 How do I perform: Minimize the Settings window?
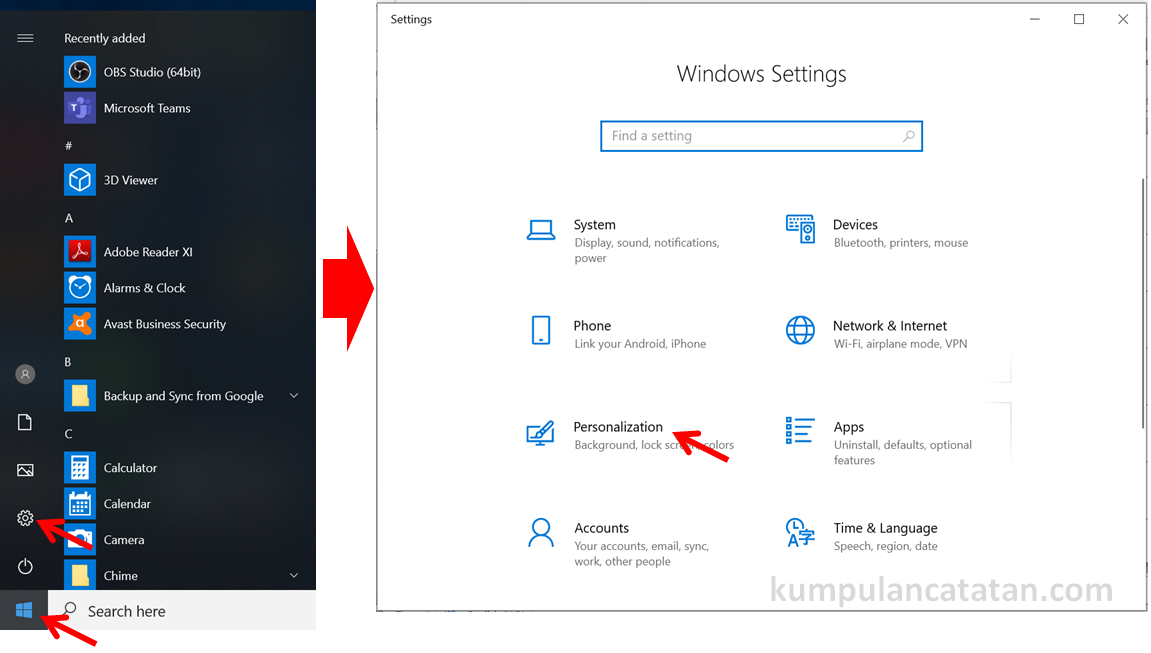click(1034, 19)
